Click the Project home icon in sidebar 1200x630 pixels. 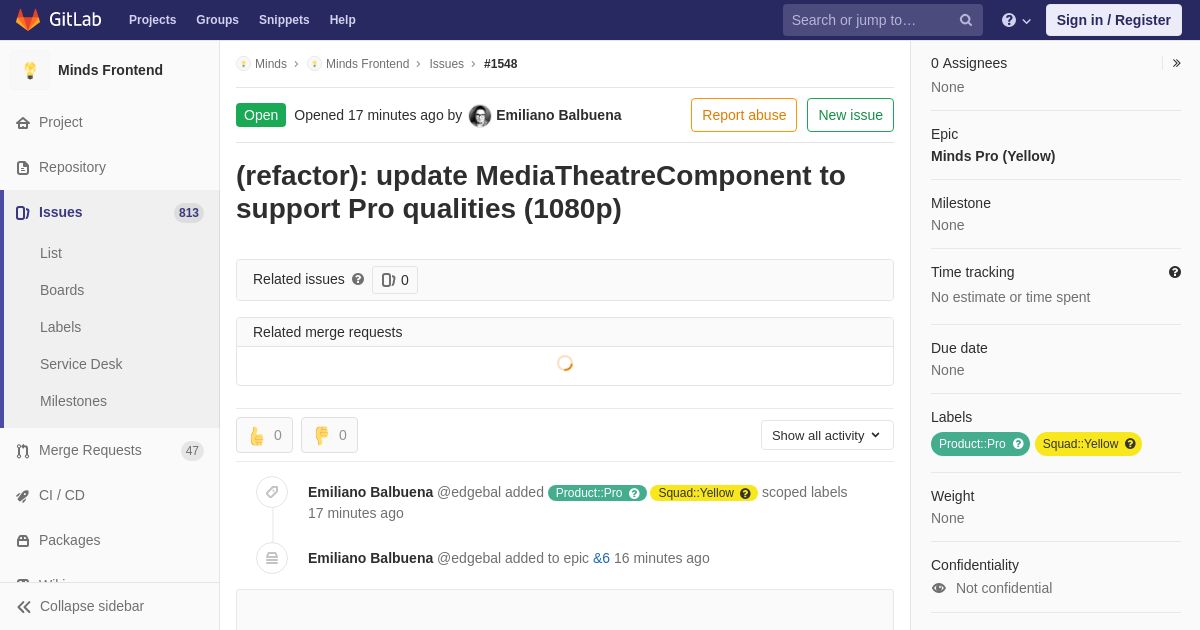coord(23,122)
